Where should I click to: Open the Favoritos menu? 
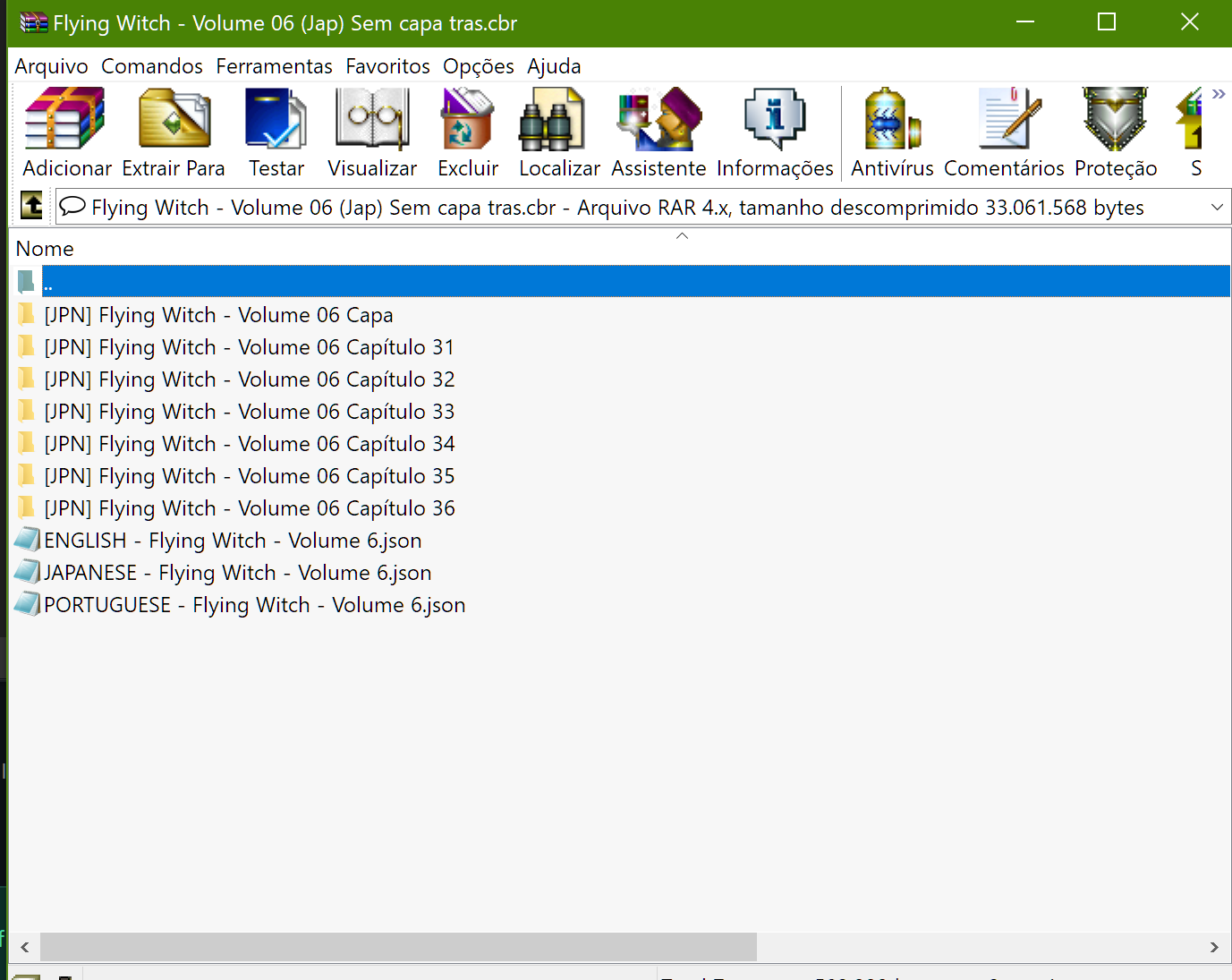(387, 66)
